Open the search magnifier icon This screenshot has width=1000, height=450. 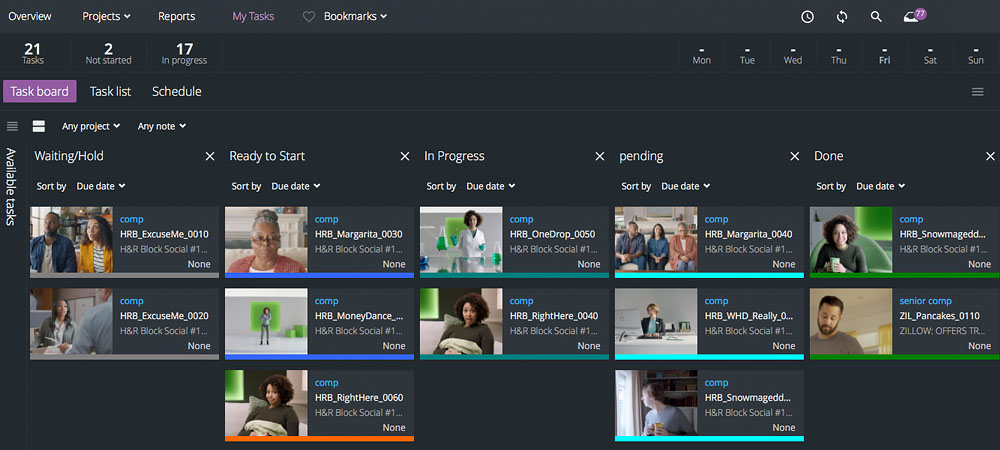[x=876, y=17]
